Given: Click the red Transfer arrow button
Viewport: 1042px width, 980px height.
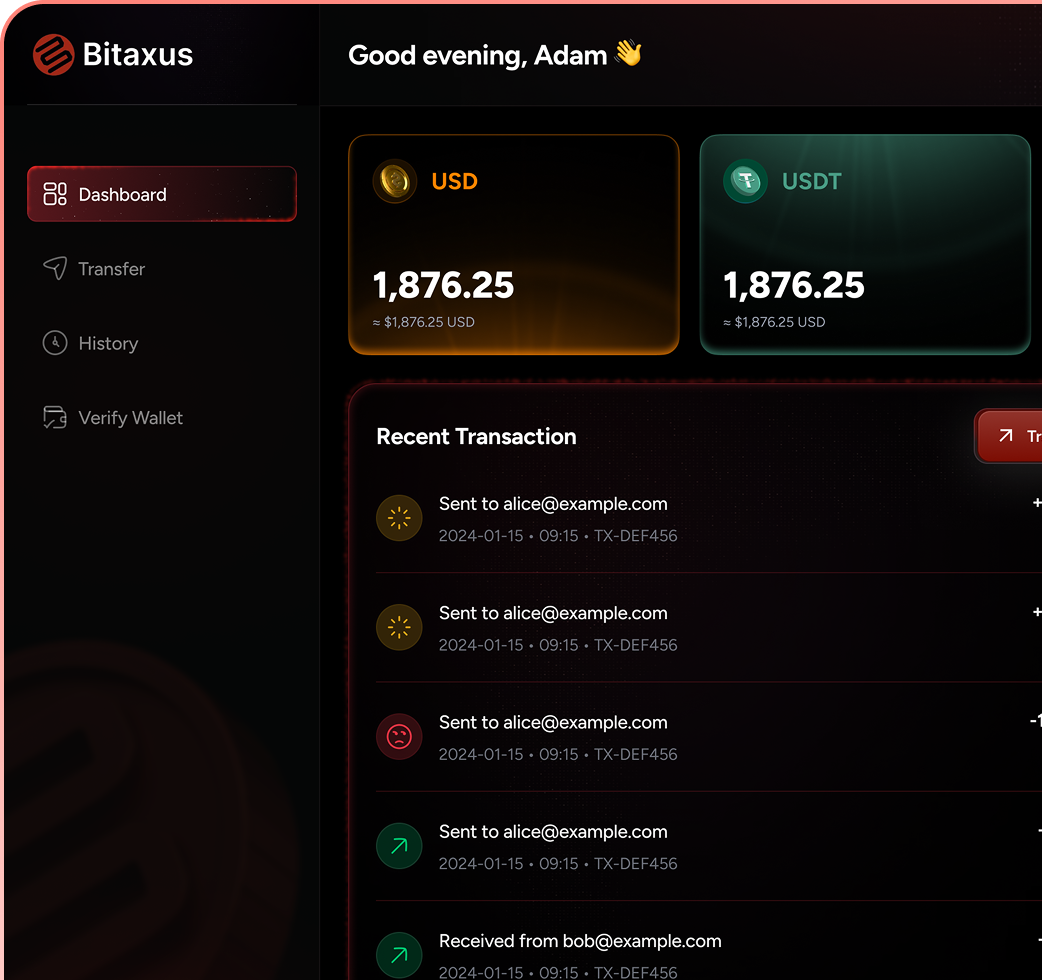Looking at the screenshot, I should tap(1009, 436).
